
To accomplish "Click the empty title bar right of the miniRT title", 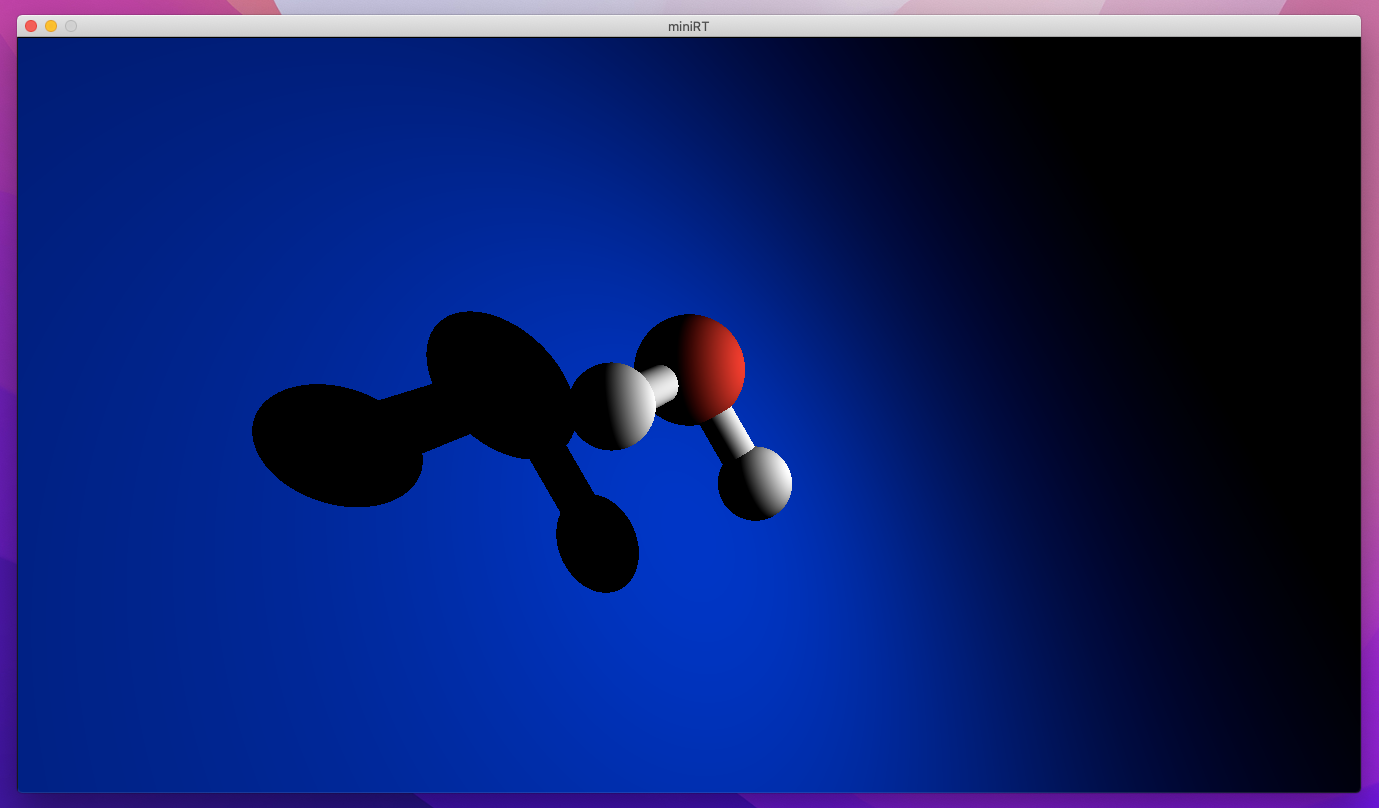I will pos(1000,26).
